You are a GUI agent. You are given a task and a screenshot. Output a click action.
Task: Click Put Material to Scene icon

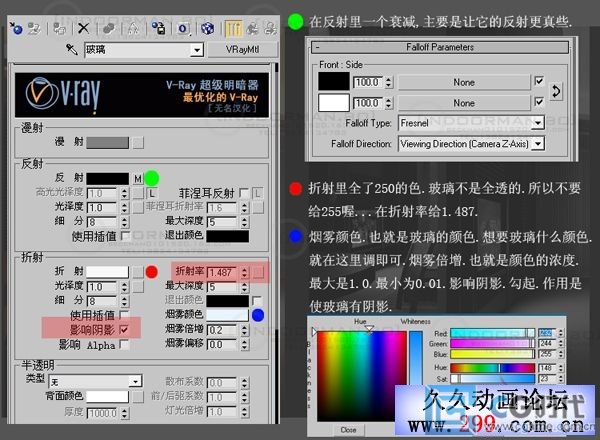coord(34,28)
